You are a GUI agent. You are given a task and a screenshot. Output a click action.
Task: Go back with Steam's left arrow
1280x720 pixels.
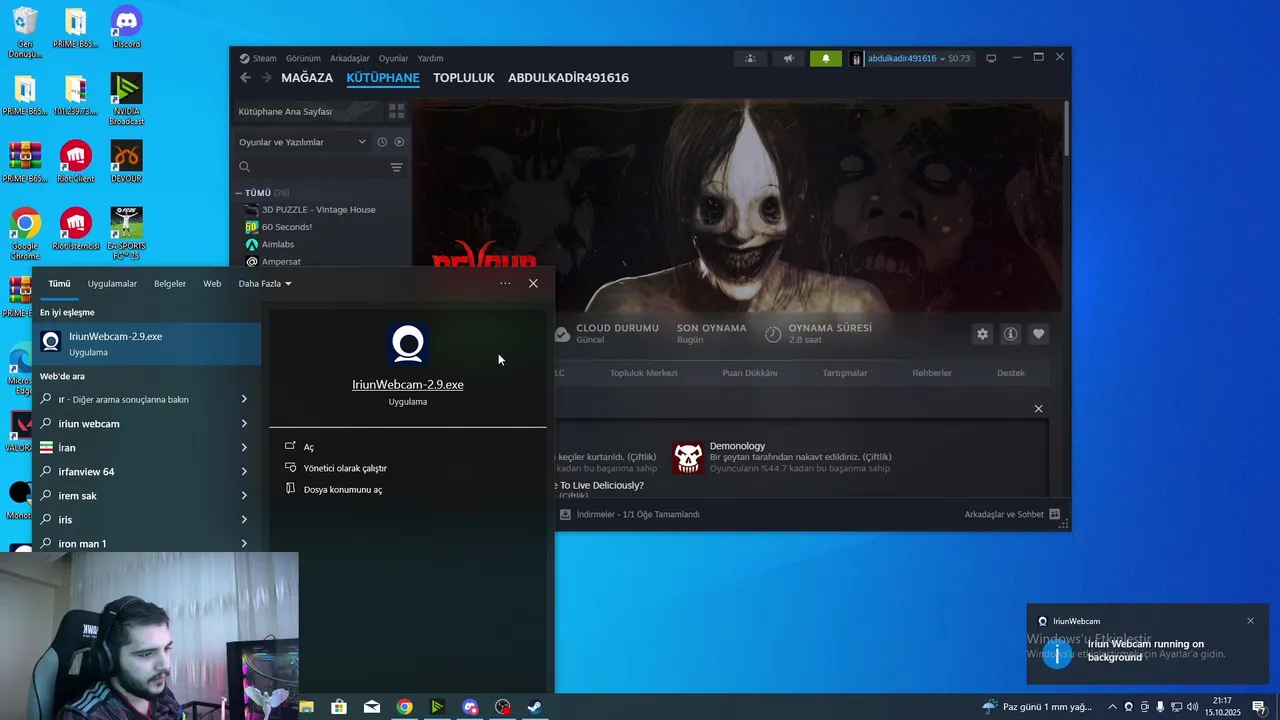(245, 77)
